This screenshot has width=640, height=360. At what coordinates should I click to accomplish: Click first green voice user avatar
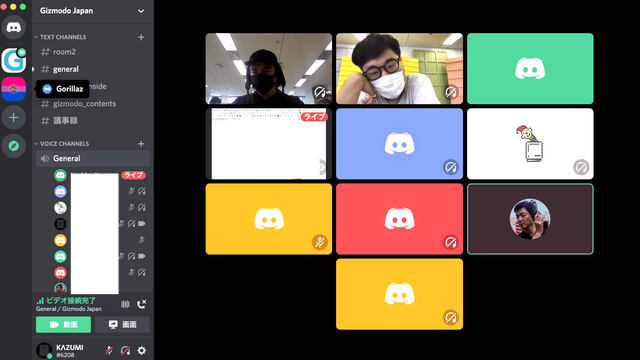(x=60, y=175)
